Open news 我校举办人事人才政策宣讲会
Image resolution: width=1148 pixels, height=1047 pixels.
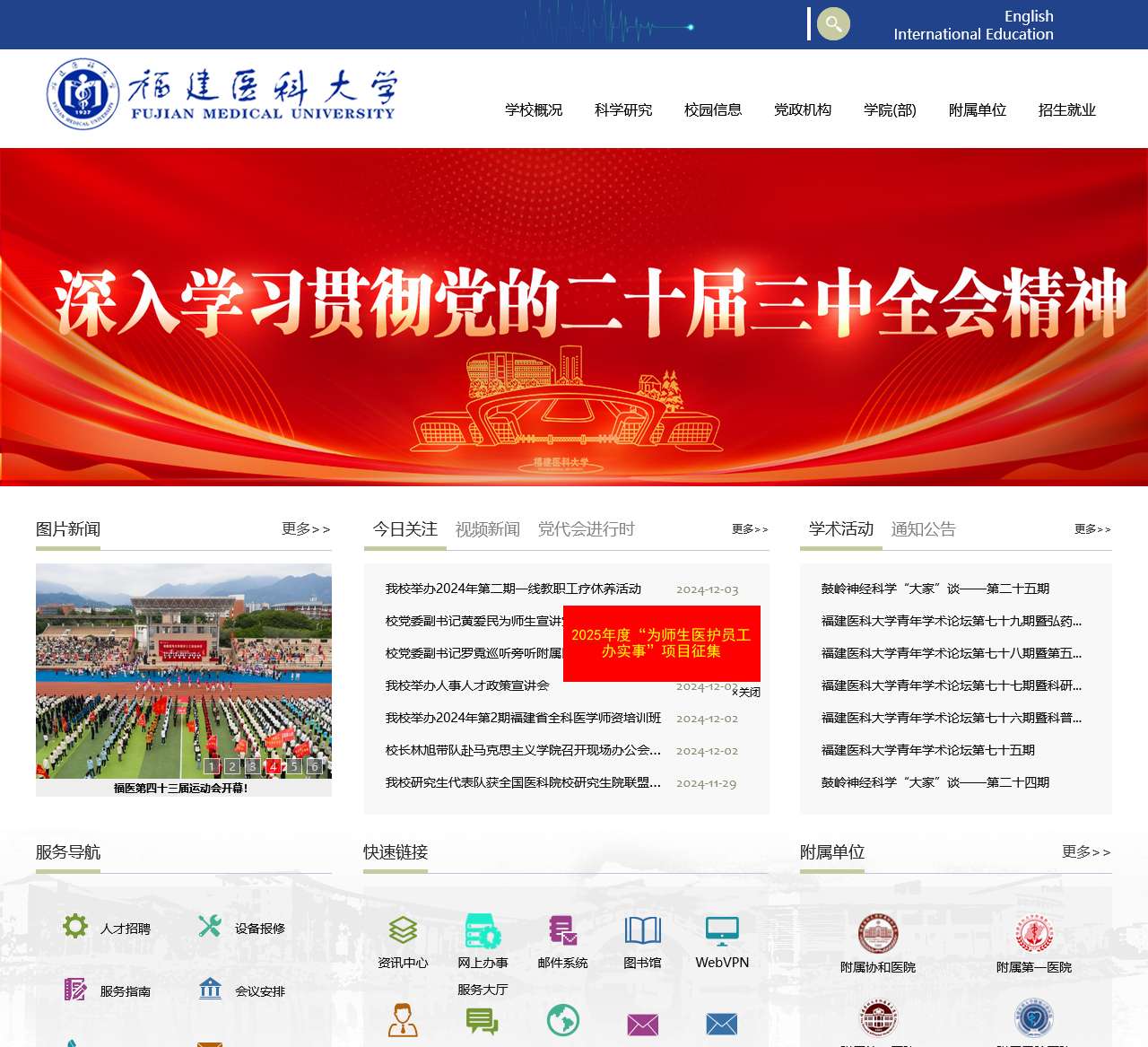click(467, 686)
